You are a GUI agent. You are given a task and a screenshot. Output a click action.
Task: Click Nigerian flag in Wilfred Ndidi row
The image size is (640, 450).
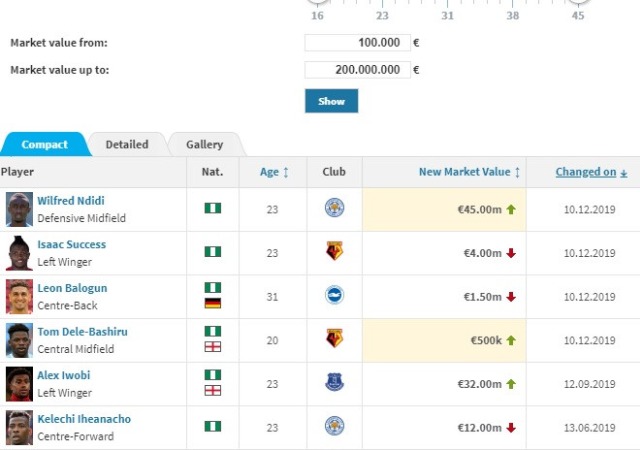click(x=212, y=208)
